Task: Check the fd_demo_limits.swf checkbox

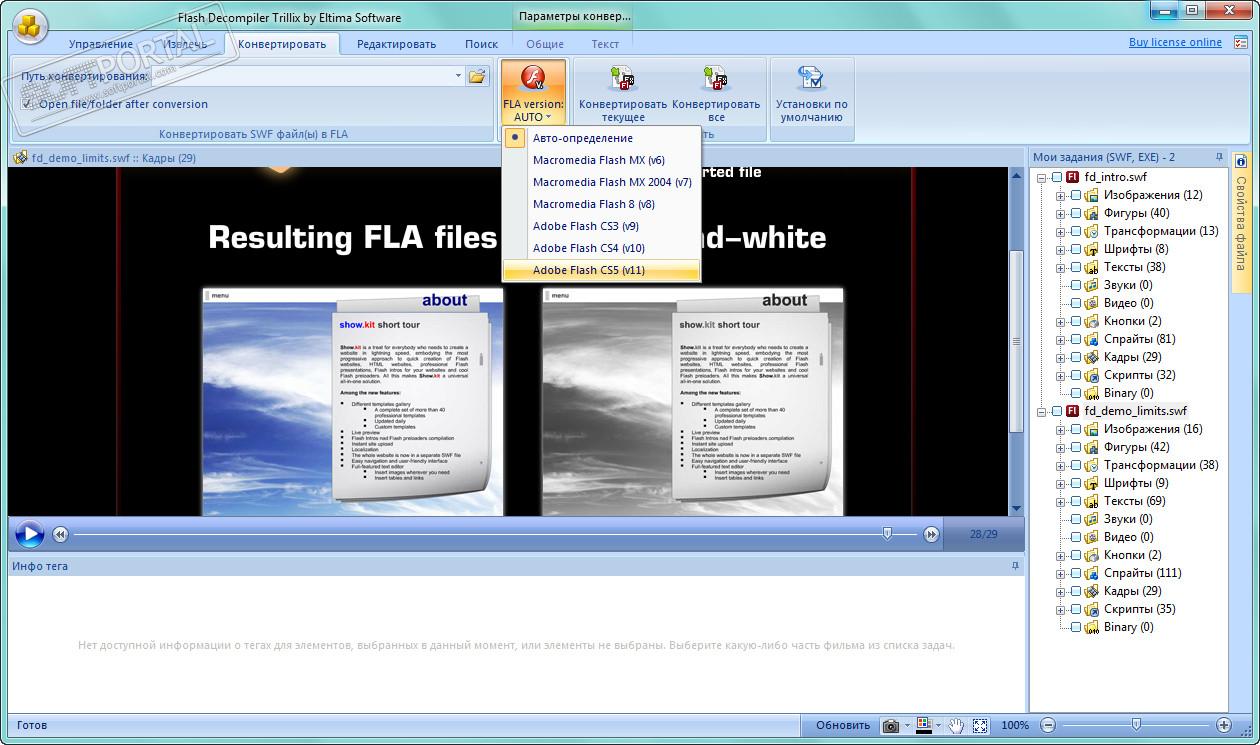Action: coord(1057,411)
